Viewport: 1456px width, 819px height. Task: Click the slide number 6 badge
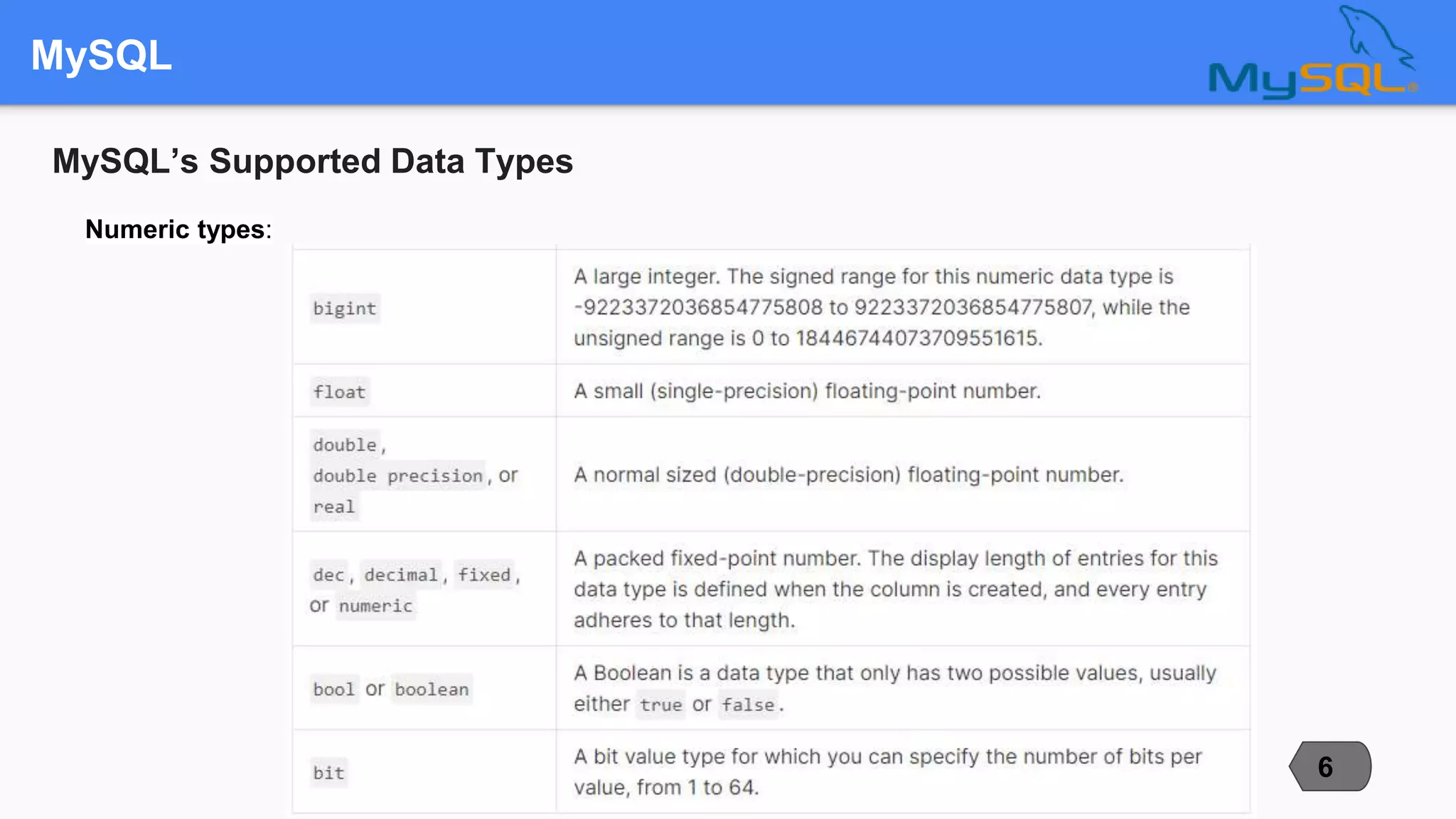pos(1329,766)
